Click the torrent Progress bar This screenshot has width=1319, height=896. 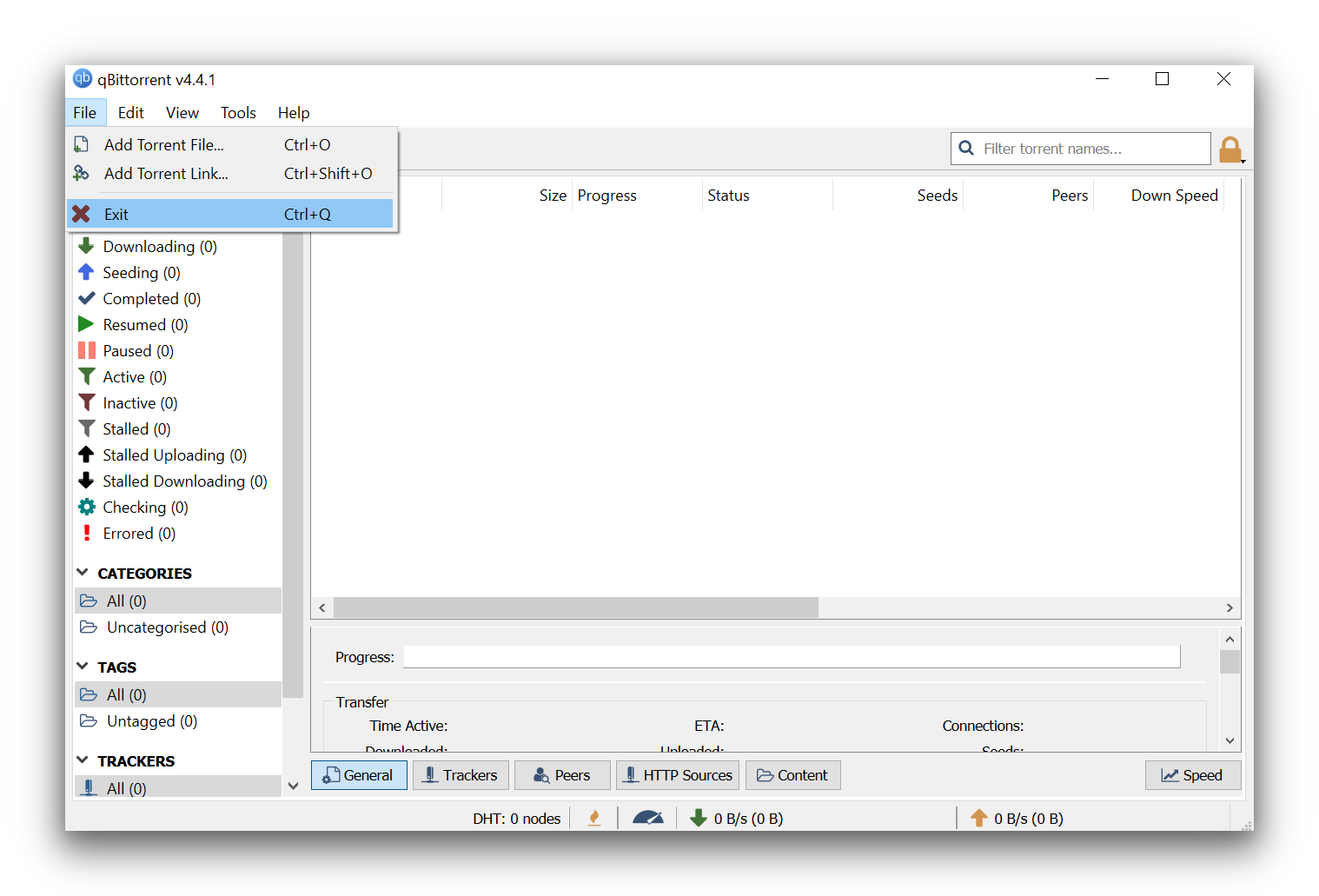tap(792, 656)
